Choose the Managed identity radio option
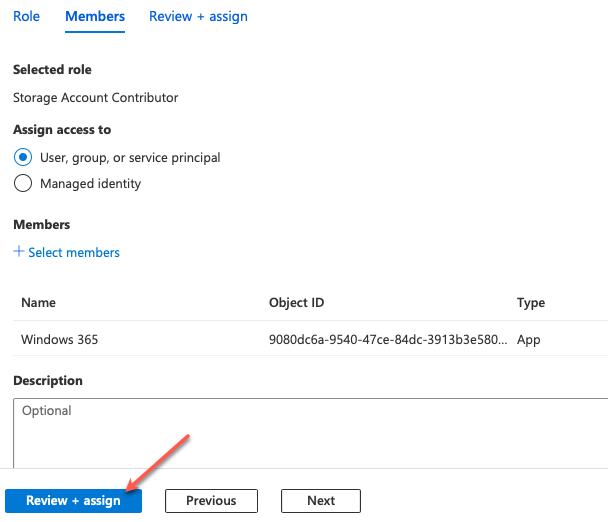Viewport: 608px width, 522px height. [23, 183]
